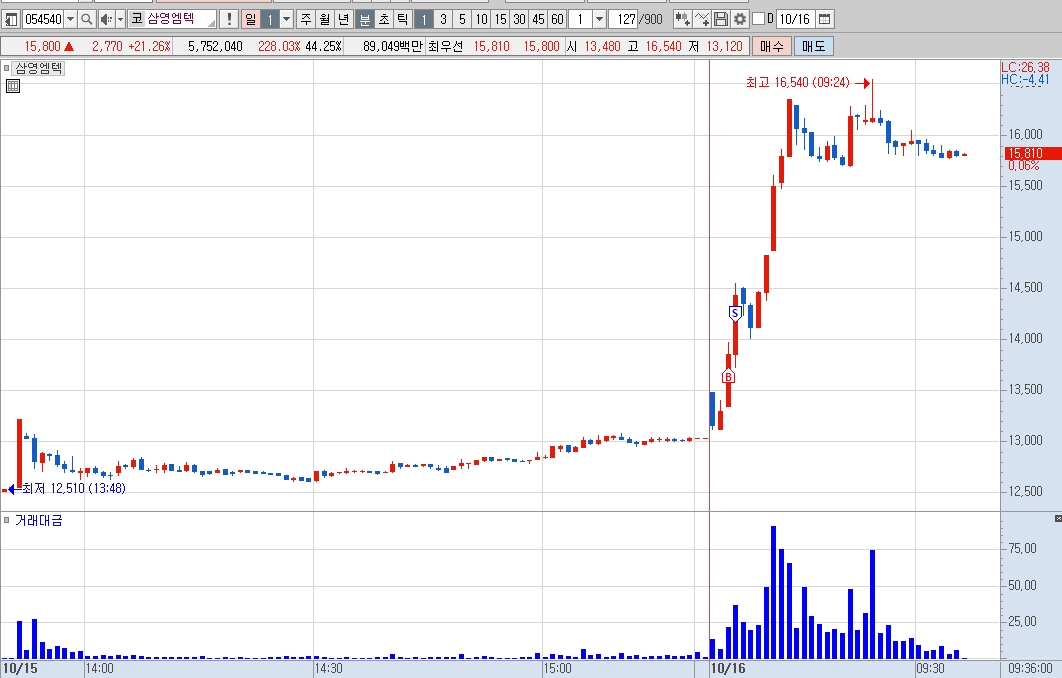Expand the dropdown arrow next to the speaker
The image size is (1062, 678).
coord(121,19)
